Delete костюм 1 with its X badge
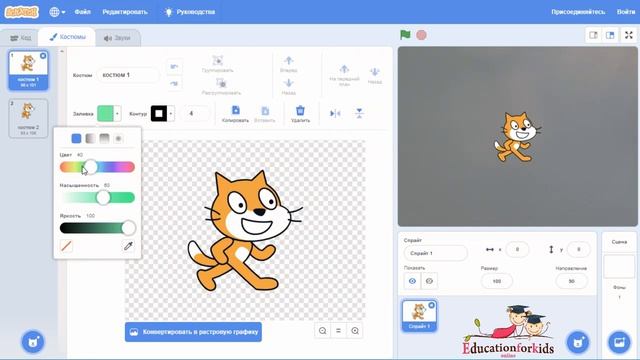Screen dimensions: 640x360 [x=43, y=55]
